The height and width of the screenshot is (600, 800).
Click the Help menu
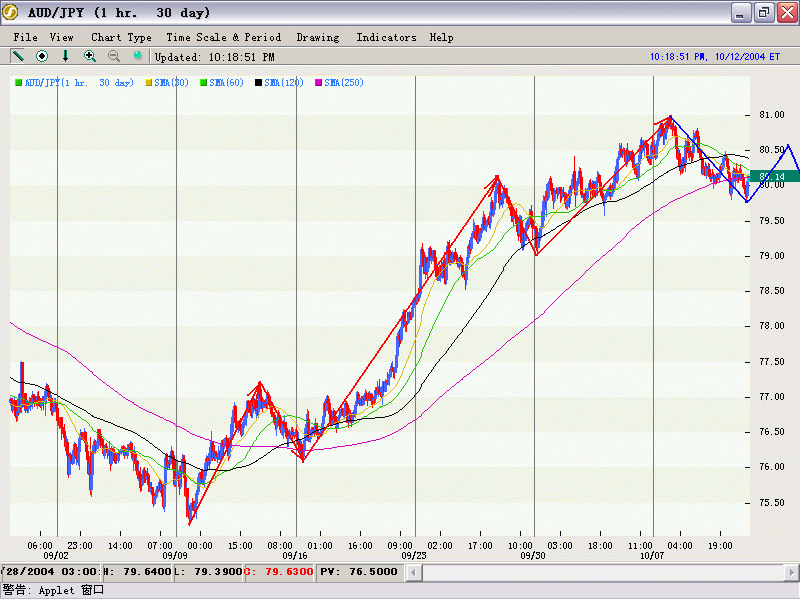[x=441, y=37]
